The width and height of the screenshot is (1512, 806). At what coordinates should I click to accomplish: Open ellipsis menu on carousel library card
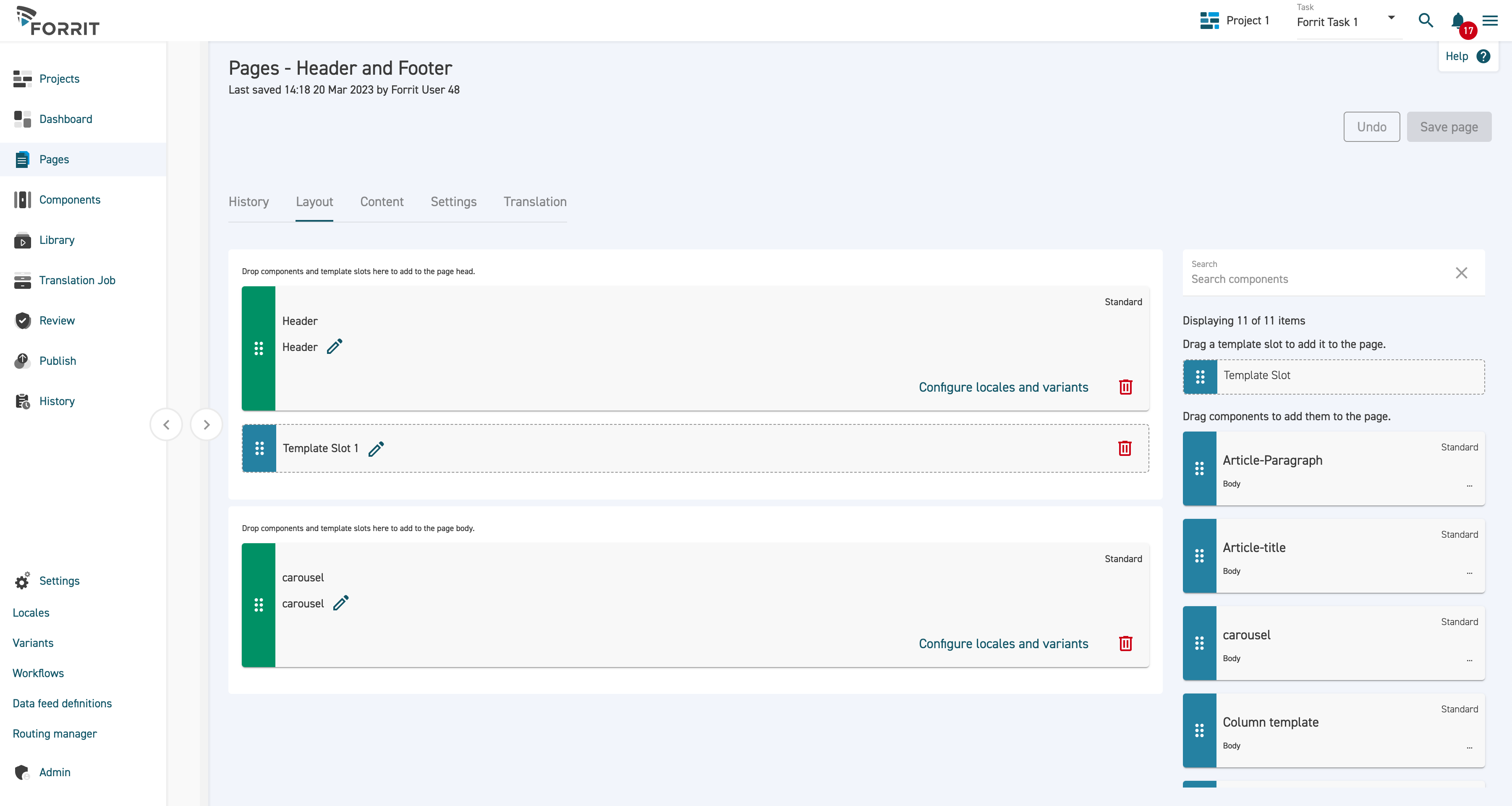[1469, 660]
